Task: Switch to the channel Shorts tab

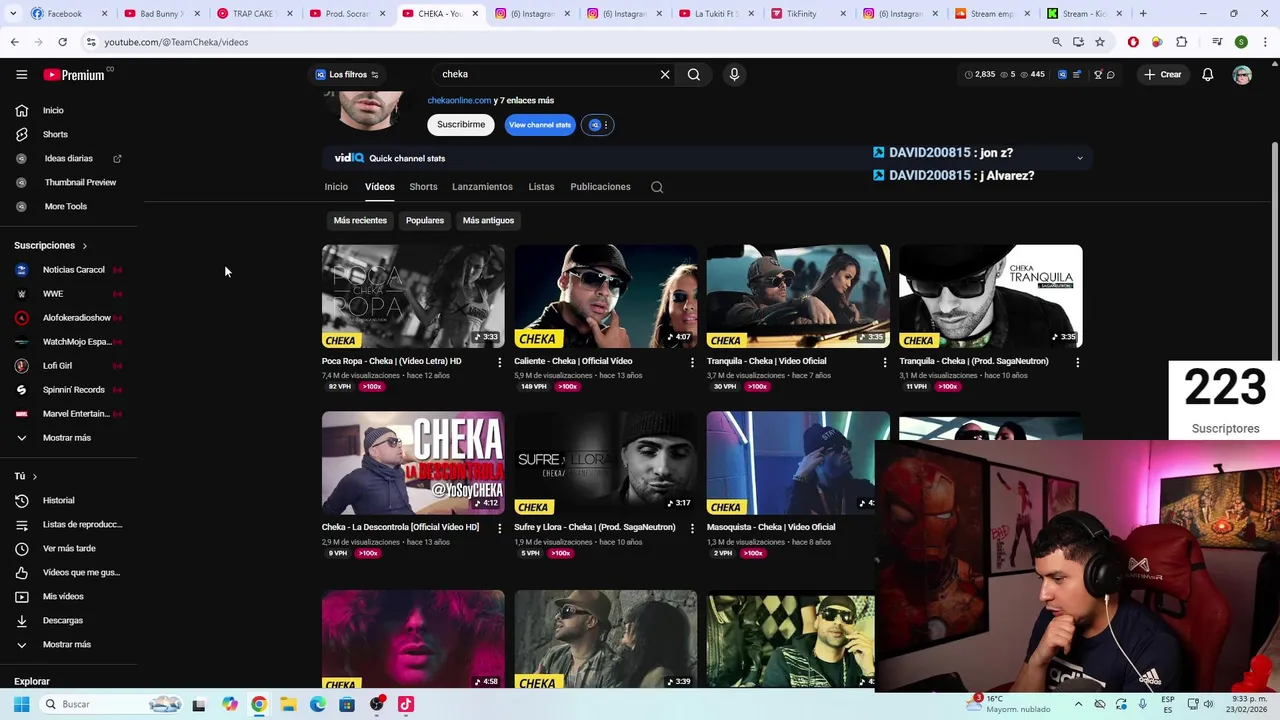Action: 423,187
